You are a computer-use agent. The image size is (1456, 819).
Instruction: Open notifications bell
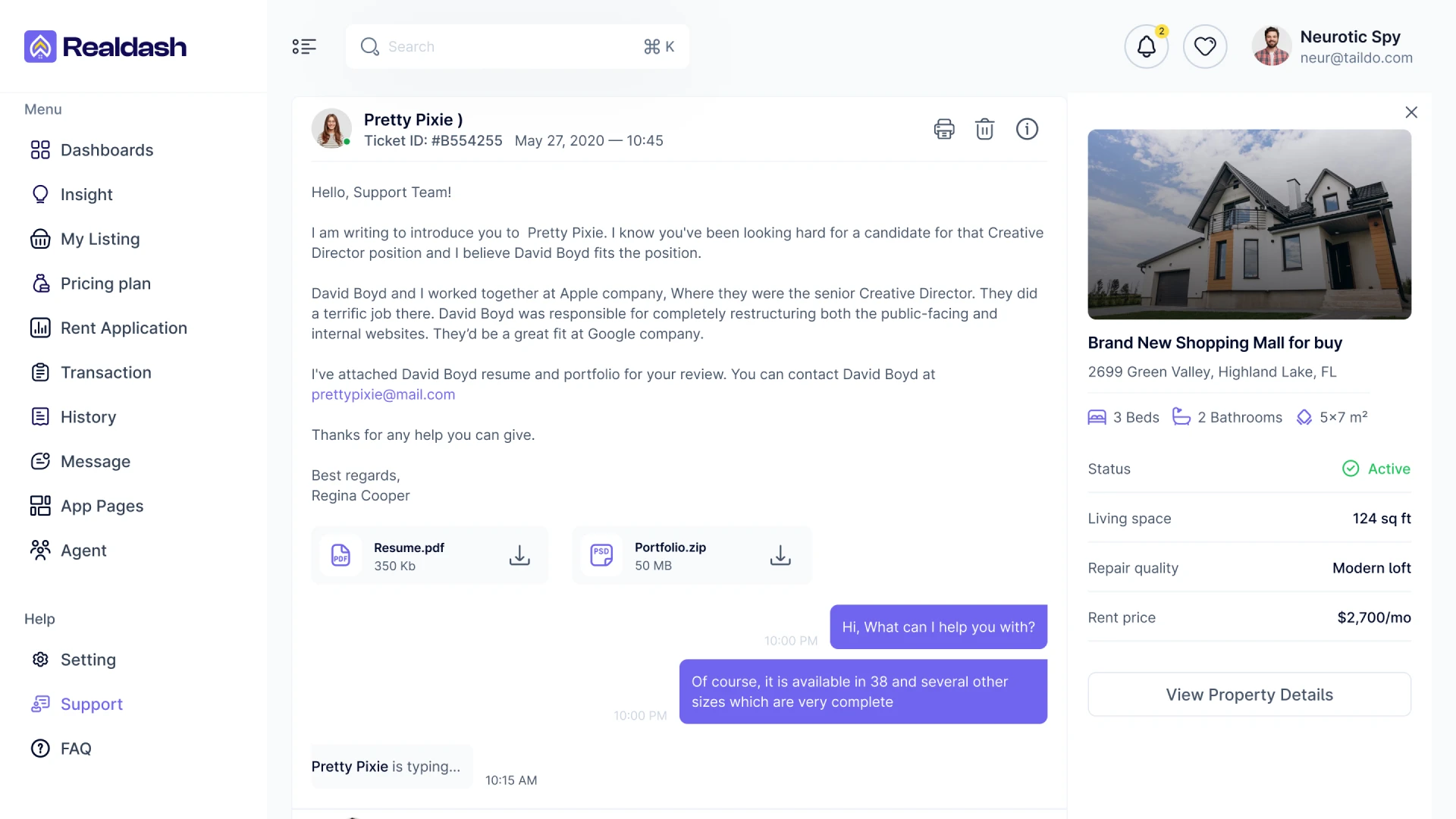1146,47
